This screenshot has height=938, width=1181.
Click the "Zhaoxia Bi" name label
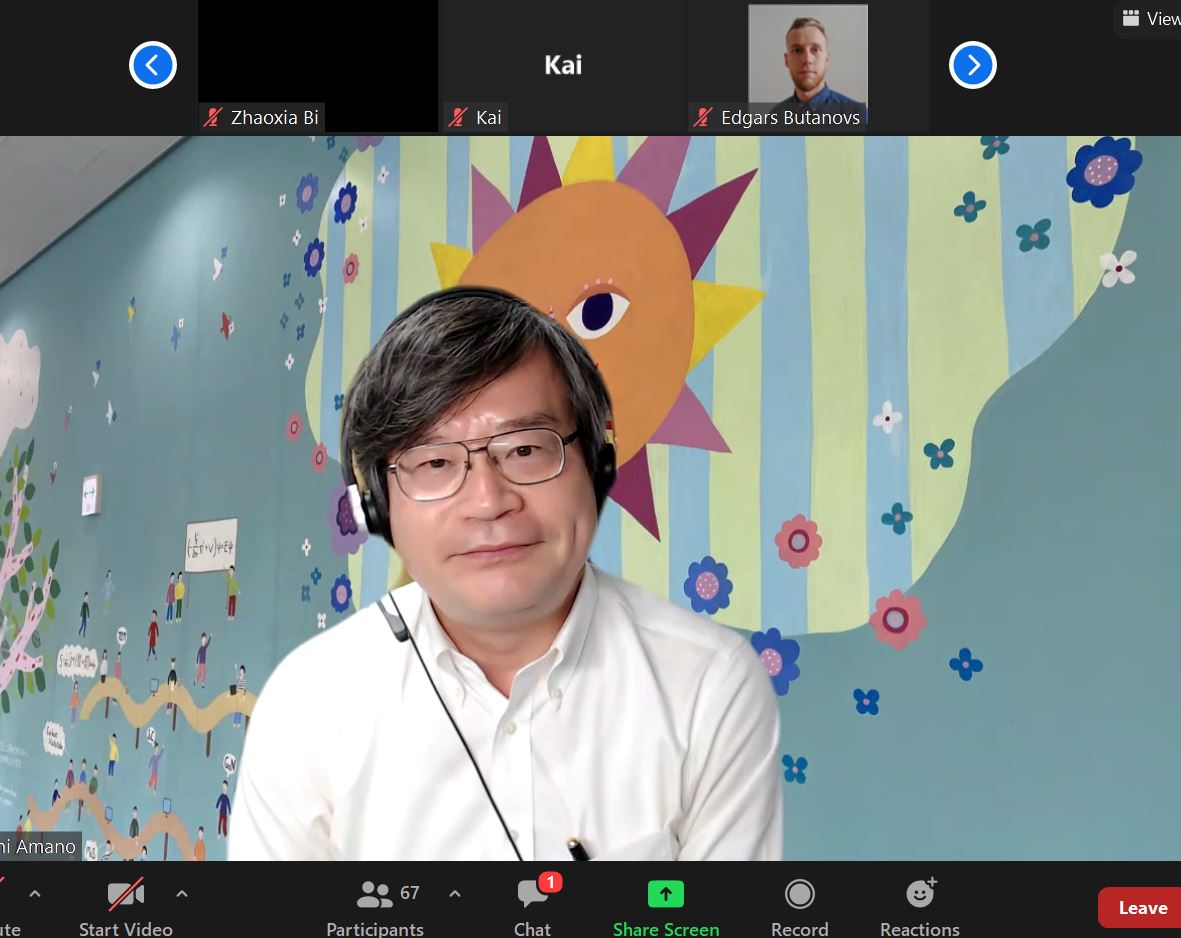pyautogui.click(x=274, y=118)
